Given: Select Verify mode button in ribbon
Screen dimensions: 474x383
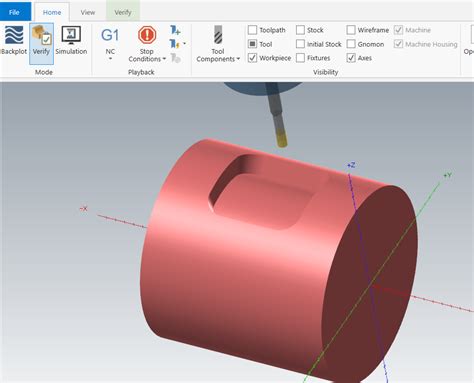Looking at the screenshot, I should [x=41, y=44].
